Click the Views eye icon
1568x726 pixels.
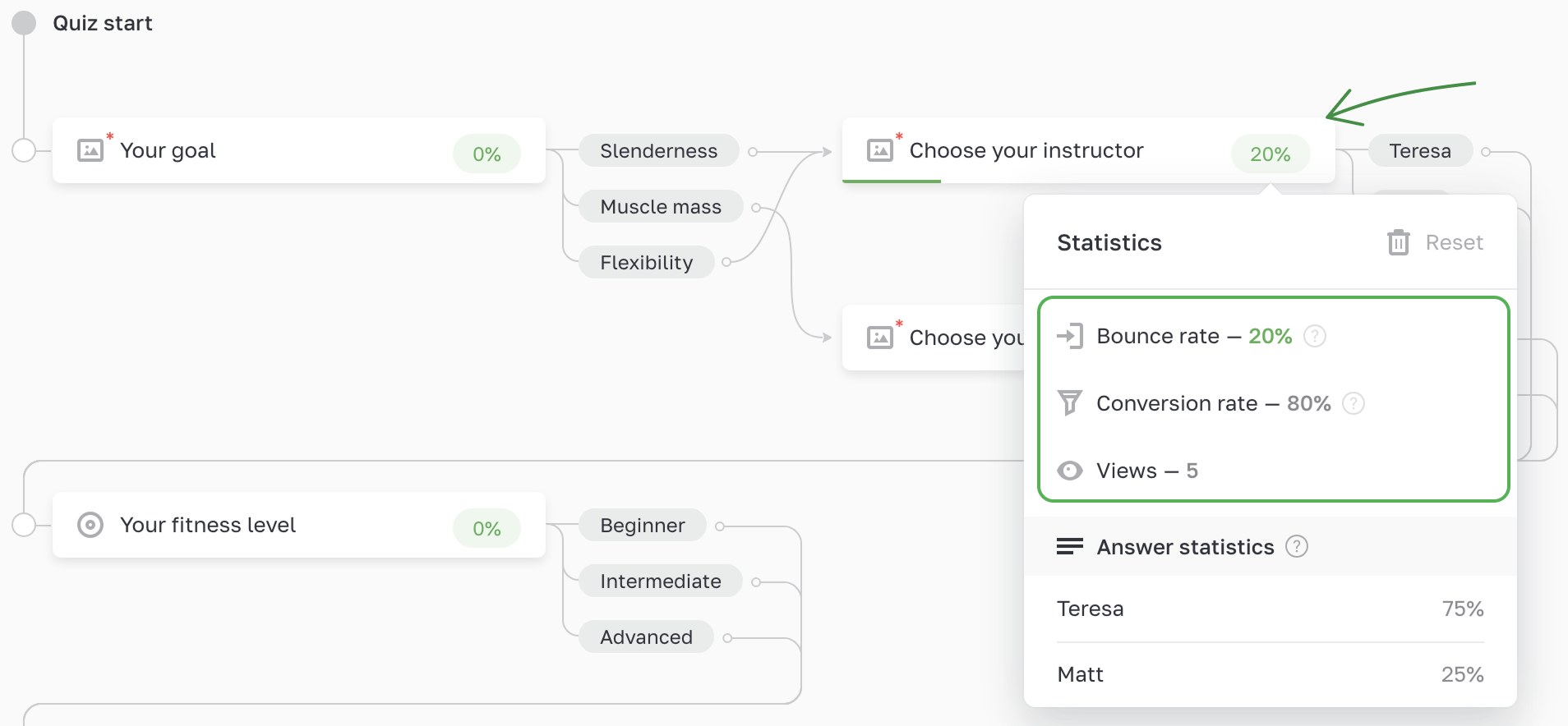click(x=1069, y=471)
